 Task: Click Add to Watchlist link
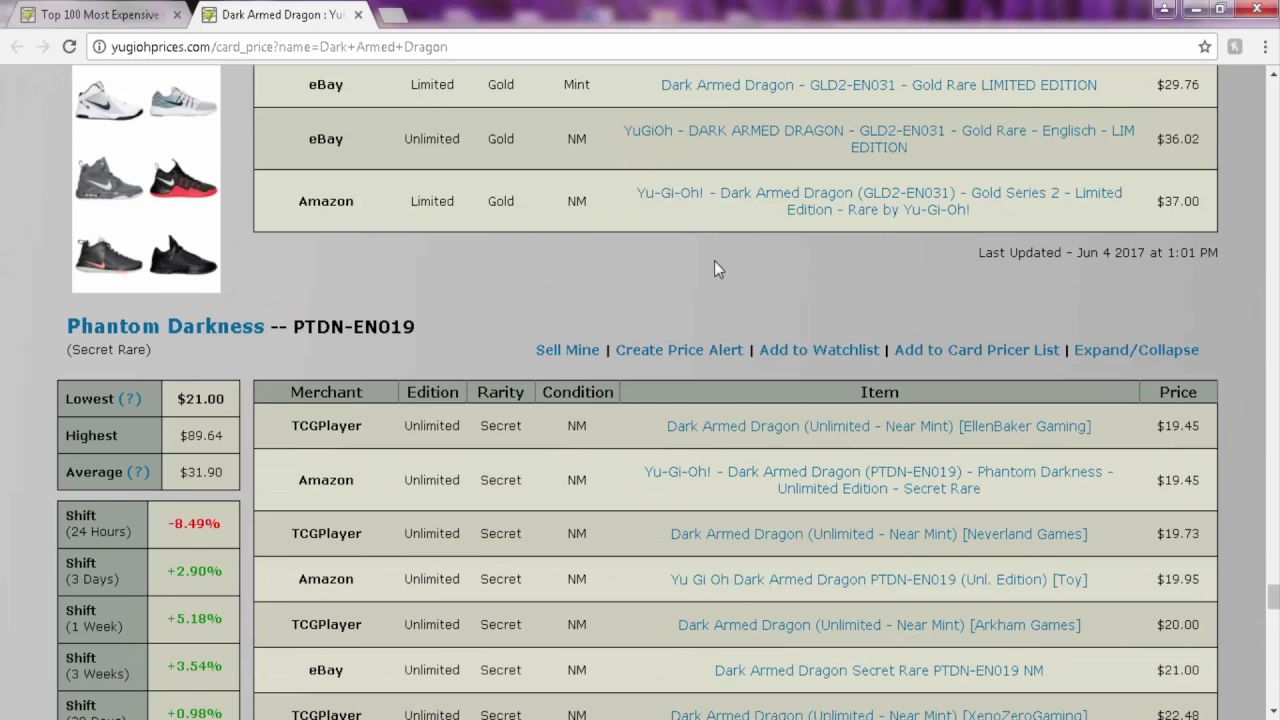click(819, 350)
